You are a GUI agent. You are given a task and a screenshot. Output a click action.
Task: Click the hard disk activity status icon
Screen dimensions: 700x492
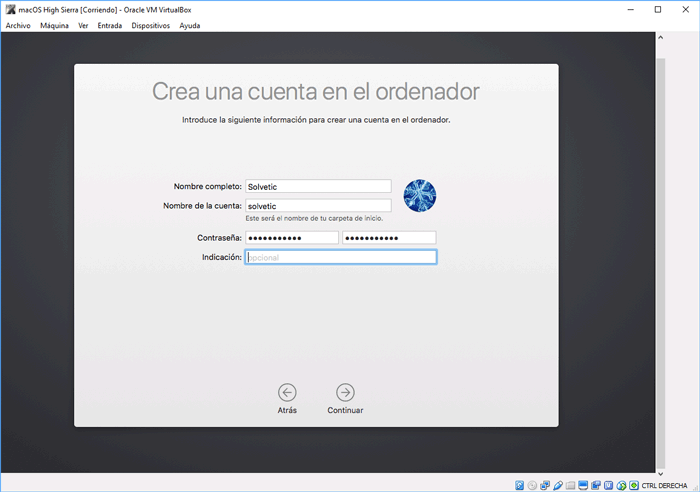point(519,485)
